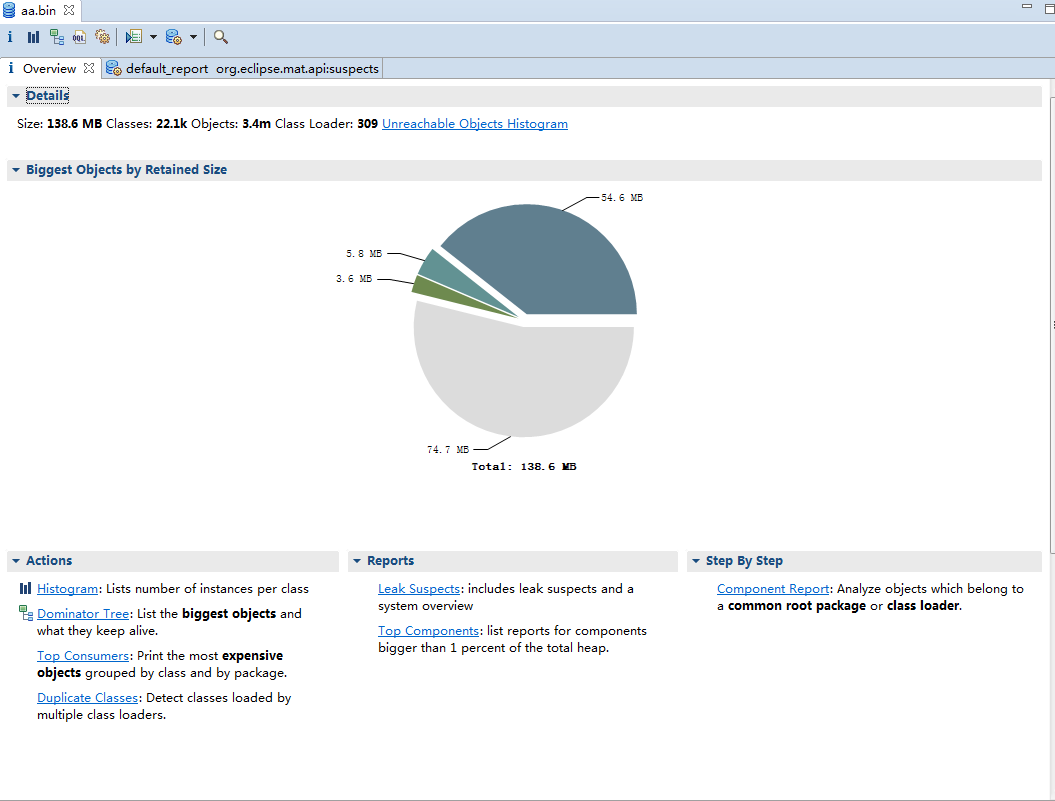1055x801 pixels.
Task: Click the Query Browser database icon
Action: point(173,37)
